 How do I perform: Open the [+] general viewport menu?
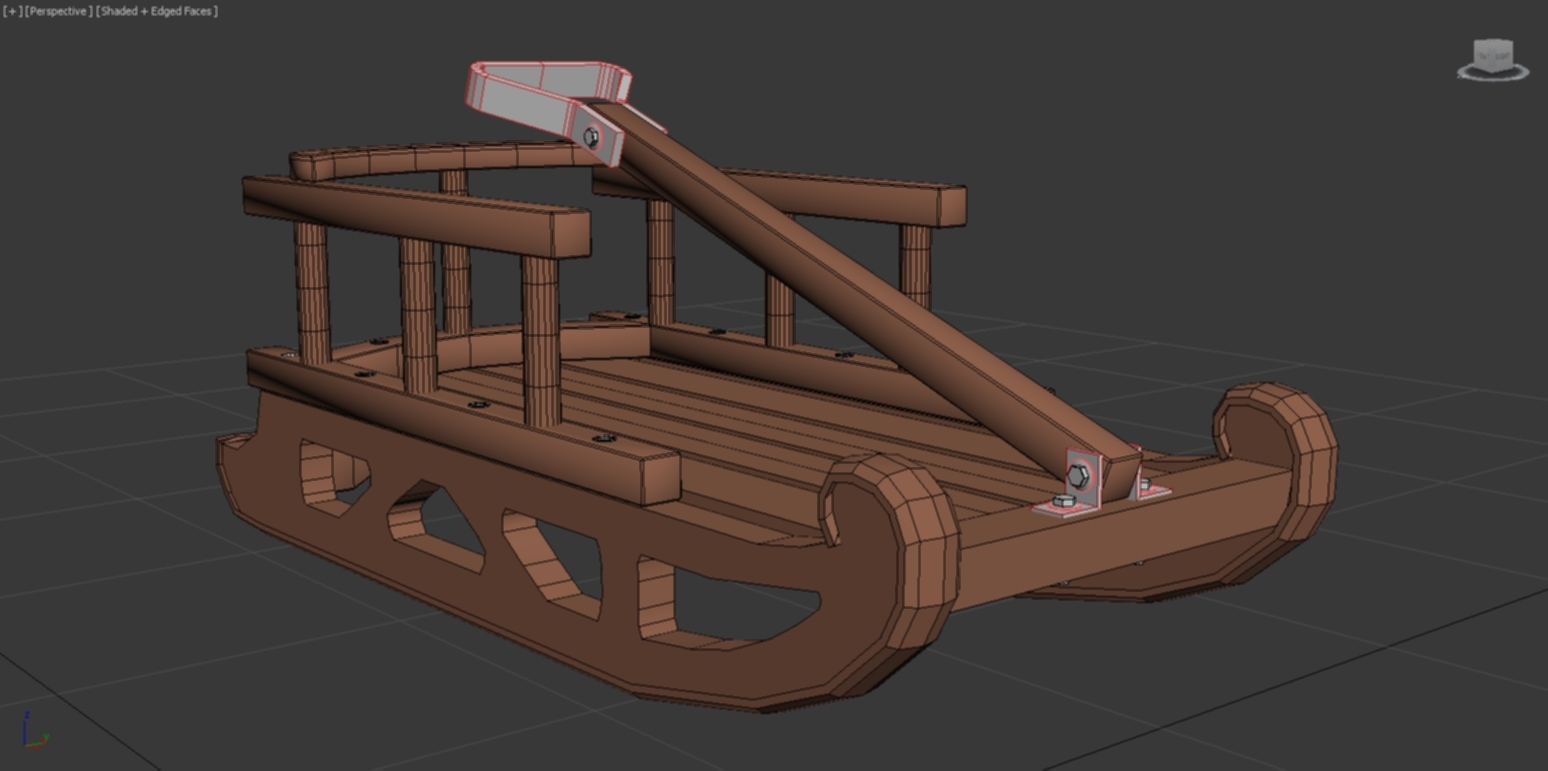[x=11, y=11]
